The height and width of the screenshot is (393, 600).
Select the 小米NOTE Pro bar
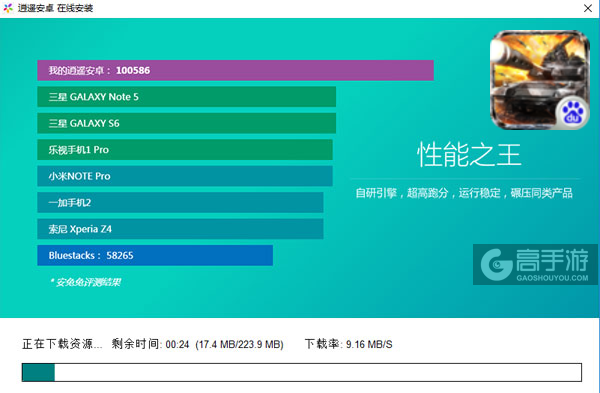(x=185, y=176)
